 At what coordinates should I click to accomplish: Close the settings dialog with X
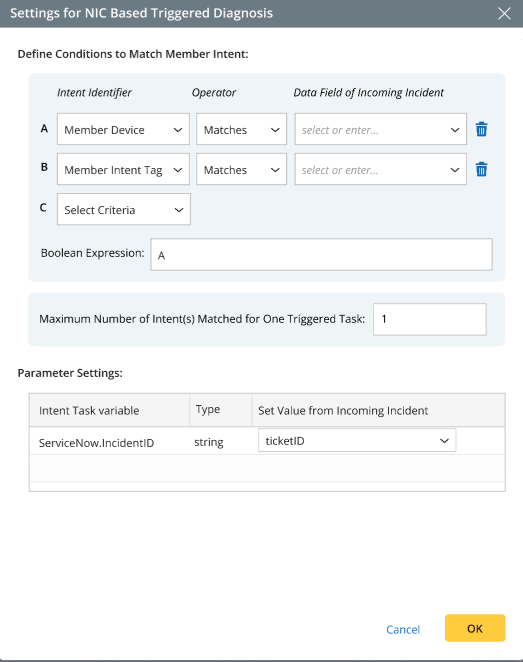coord(504,14)
